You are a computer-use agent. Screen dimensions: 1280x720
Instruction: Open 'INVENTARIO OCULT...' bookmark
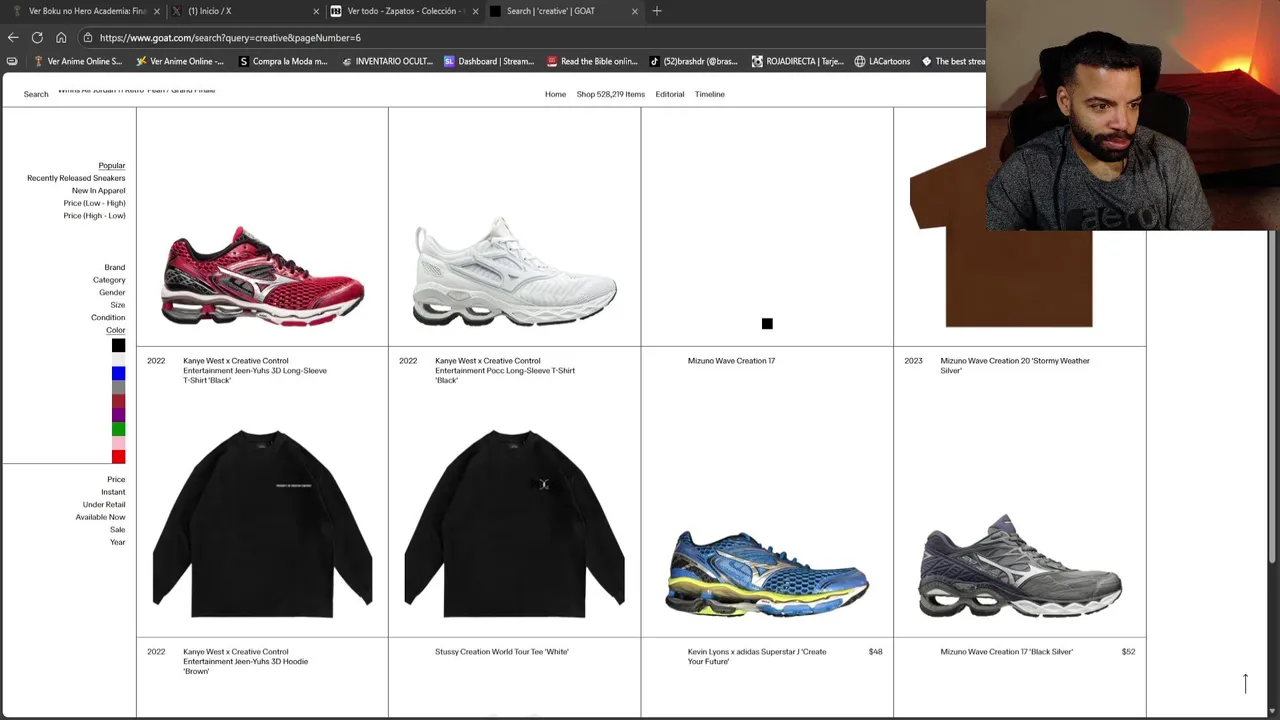[387, 61]
